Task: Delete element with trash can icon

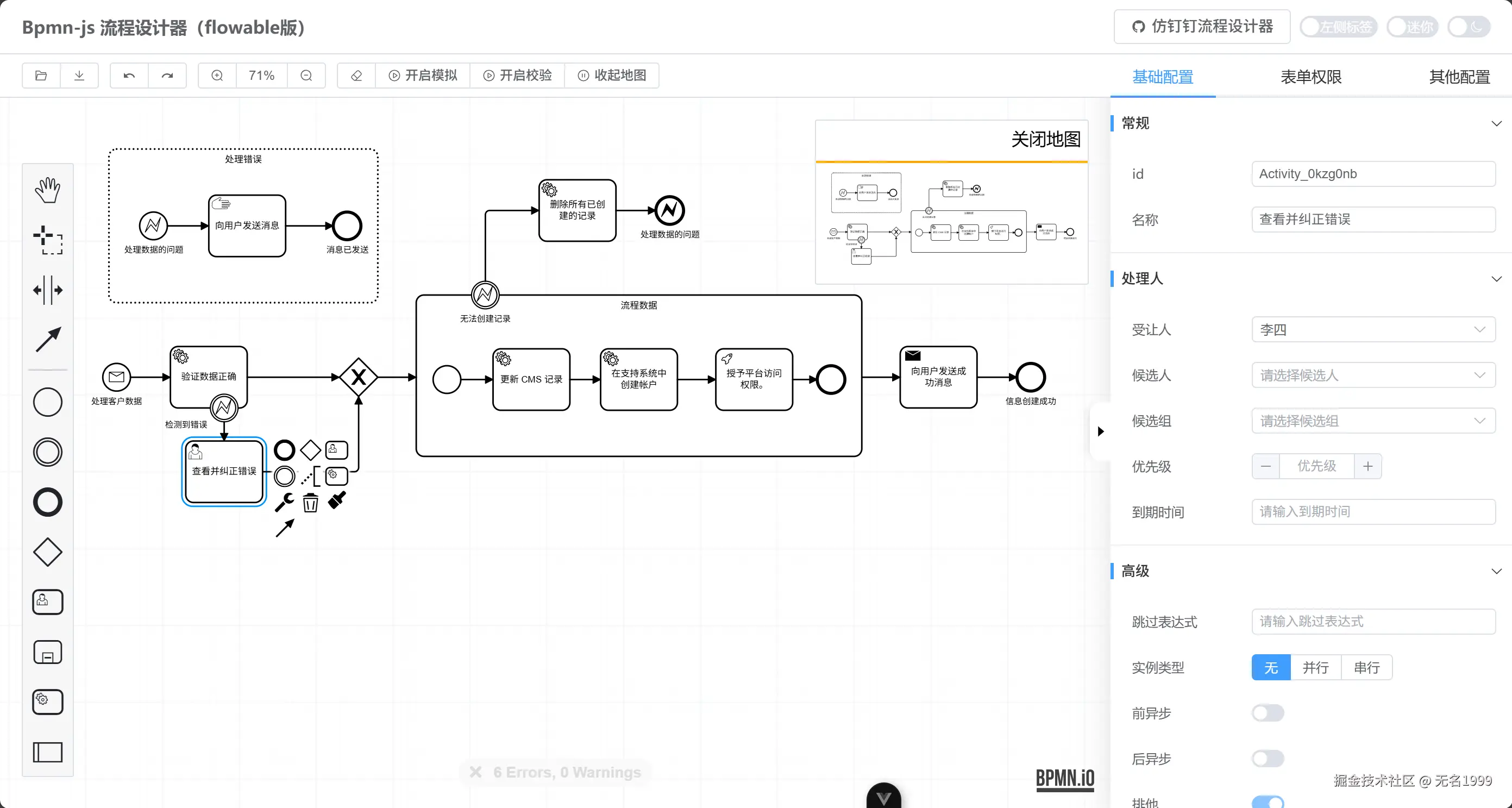Action: click(311, 503)
